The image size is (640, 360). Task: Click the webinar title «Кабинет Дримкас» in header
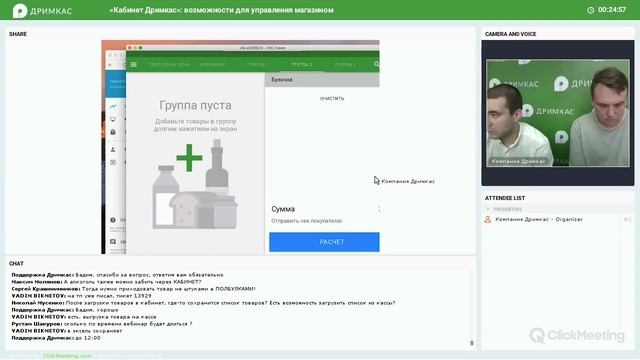click(221, 10)
